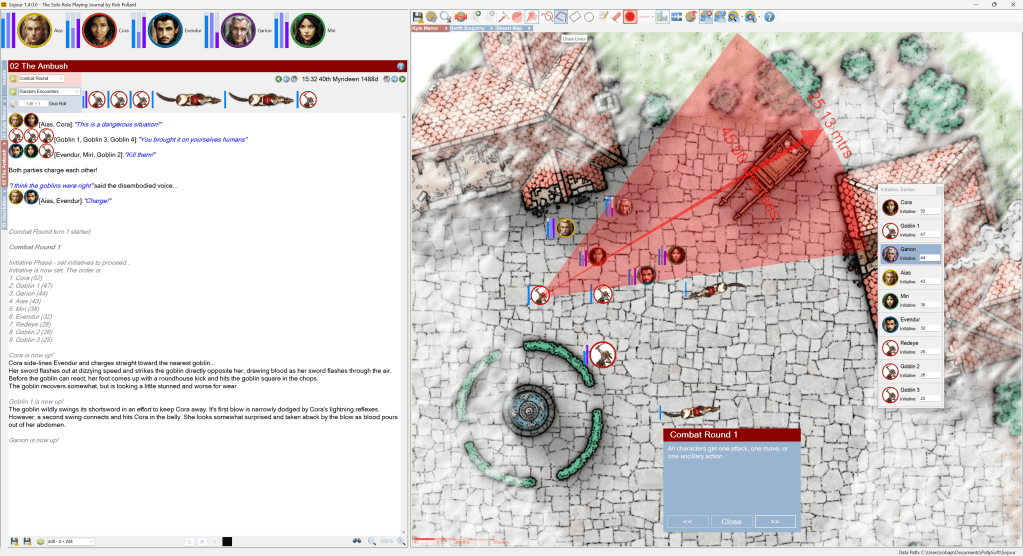Select Garion in the Initiative Tracker list
Viewport: 1023px width, 556px height.
click(x=910, y=254)
